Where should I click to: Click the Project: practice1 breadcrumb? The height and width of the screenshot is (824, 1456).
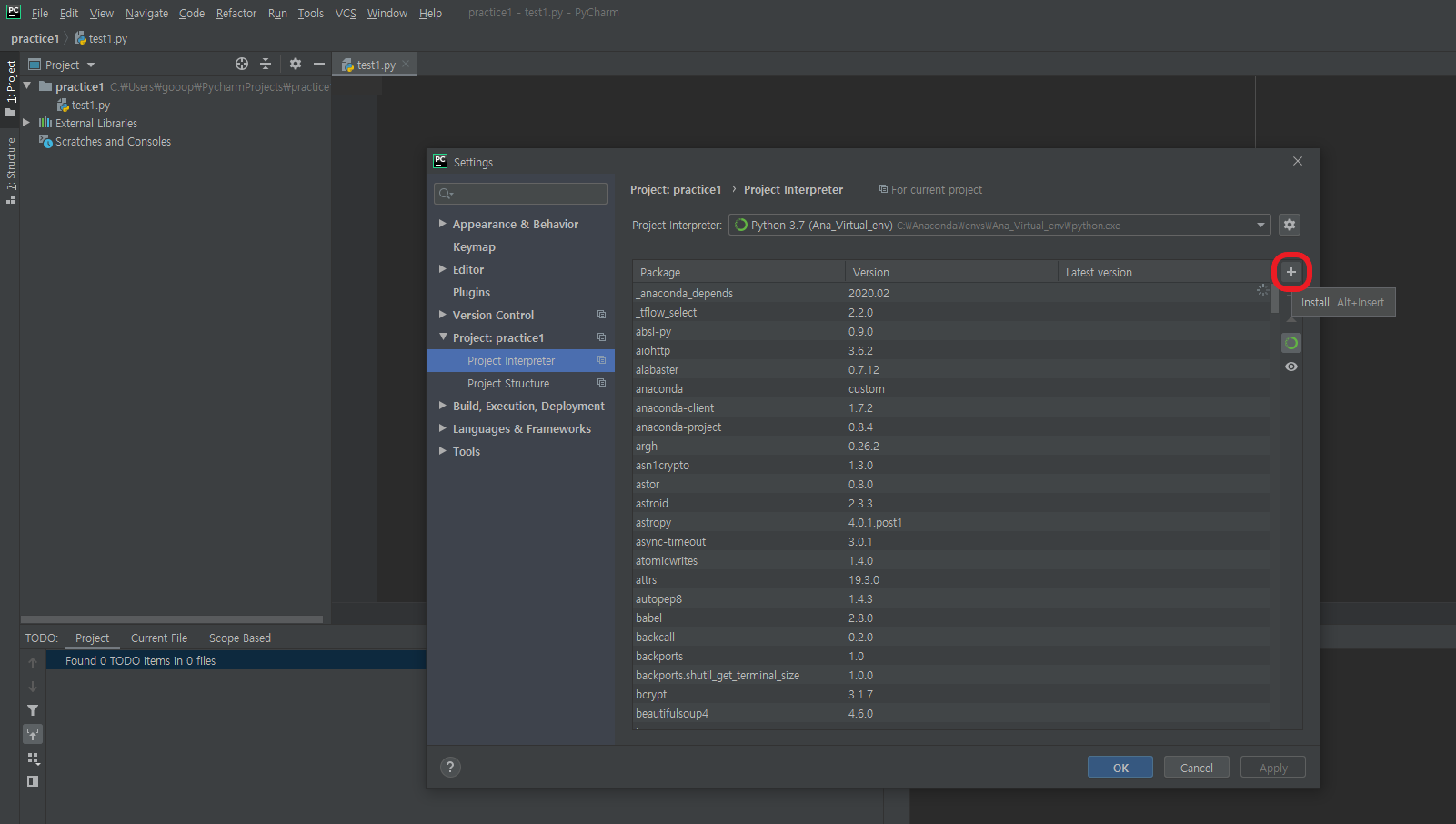(675, 189)
